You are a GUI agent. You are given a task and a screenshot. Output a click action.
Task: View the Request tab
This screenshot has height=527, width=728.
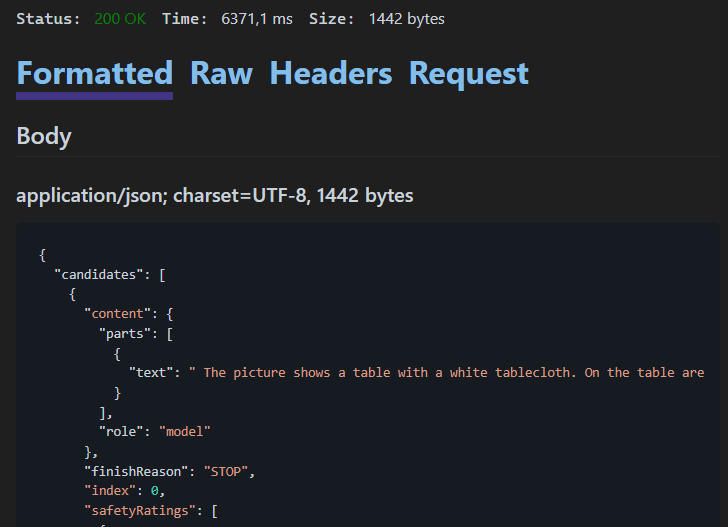[468, 74]
